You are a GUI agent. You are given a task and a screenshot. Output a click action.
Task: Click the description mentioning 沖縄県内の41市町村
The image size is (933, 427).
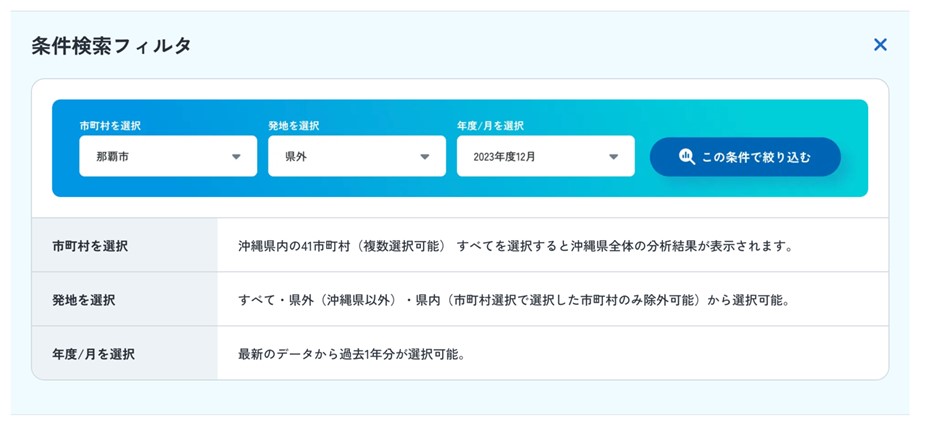click(515, 245)
